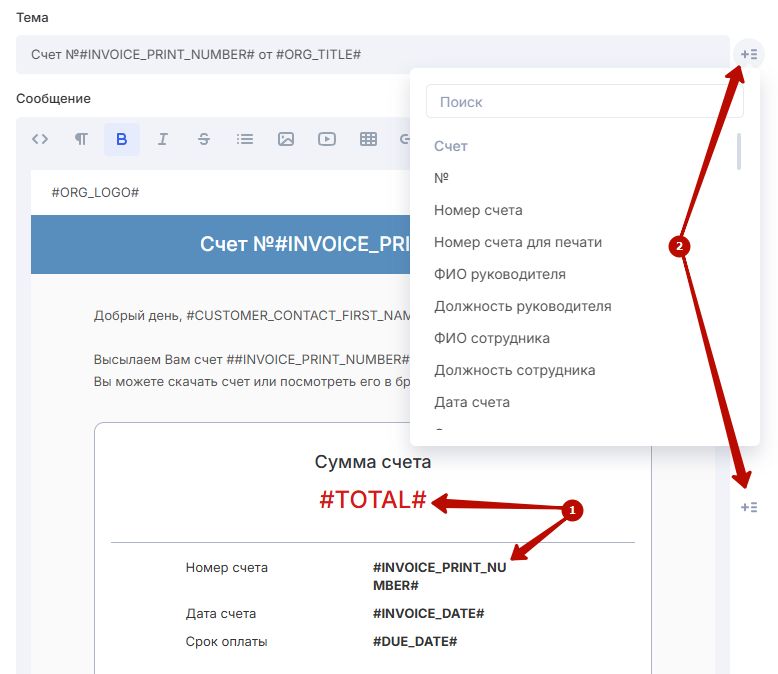Viewport: 778px width, 674px height.
Task: Choose 'Номер счета для печати' variable
Action: pos(518,242)
